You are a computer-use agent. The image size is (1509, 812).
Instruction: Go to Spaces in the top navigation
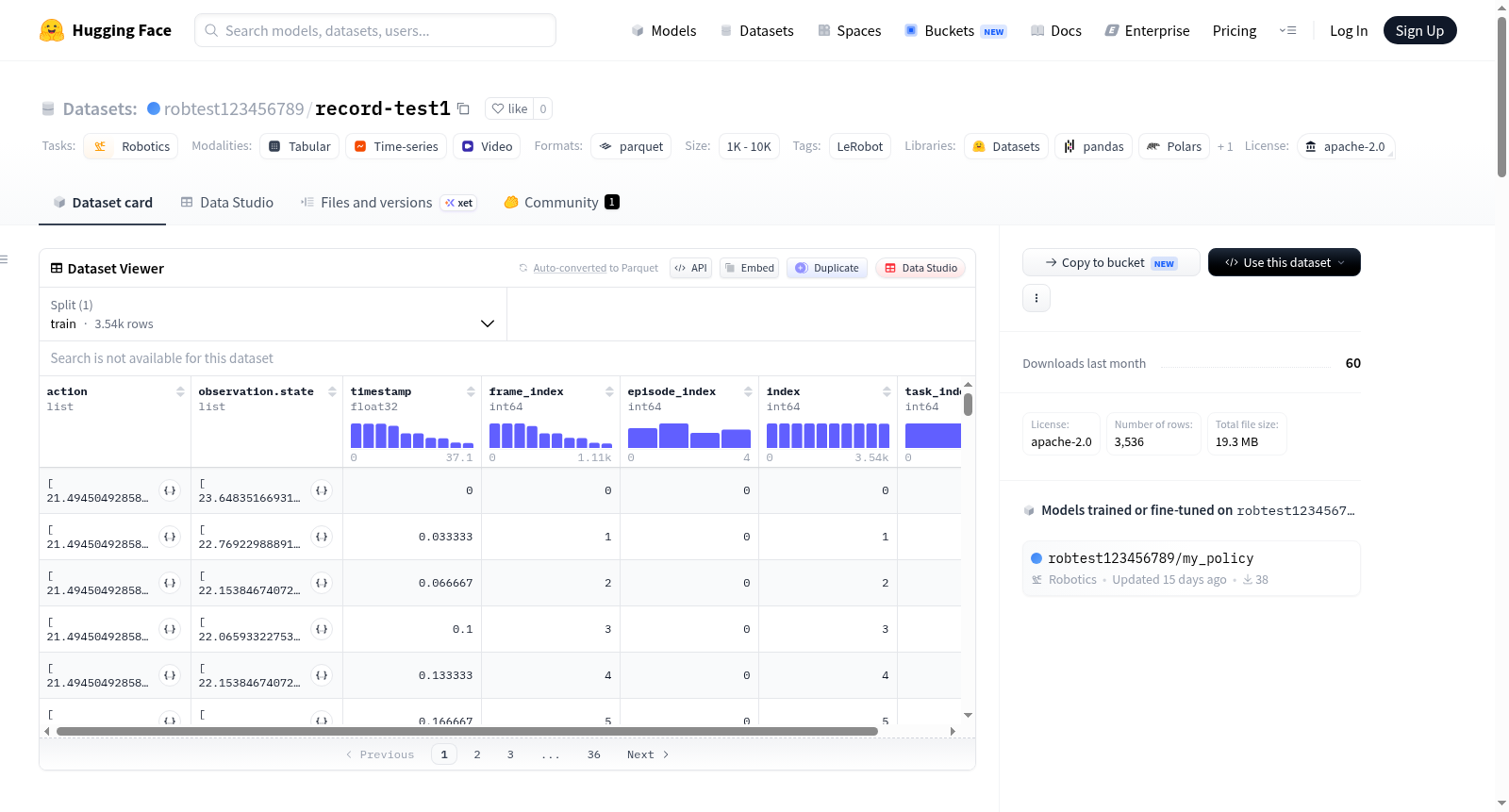(849, 30)
